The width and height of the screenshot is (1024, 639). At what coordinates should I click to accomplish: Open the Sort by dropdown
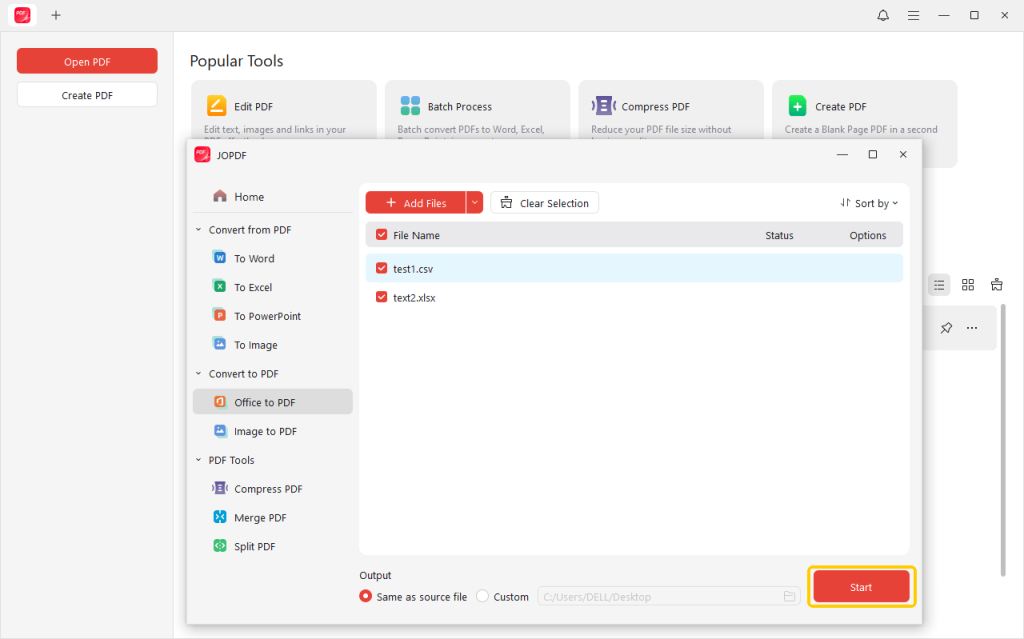coord(868,202)
